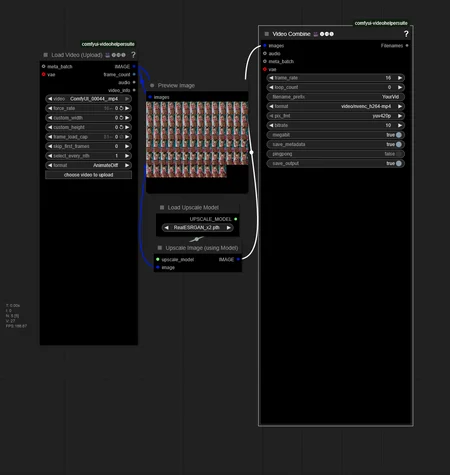Click the UPSCALE_MODEL green output connector
The width and height of the screenshot is (450, 475).
coord(236,219)
